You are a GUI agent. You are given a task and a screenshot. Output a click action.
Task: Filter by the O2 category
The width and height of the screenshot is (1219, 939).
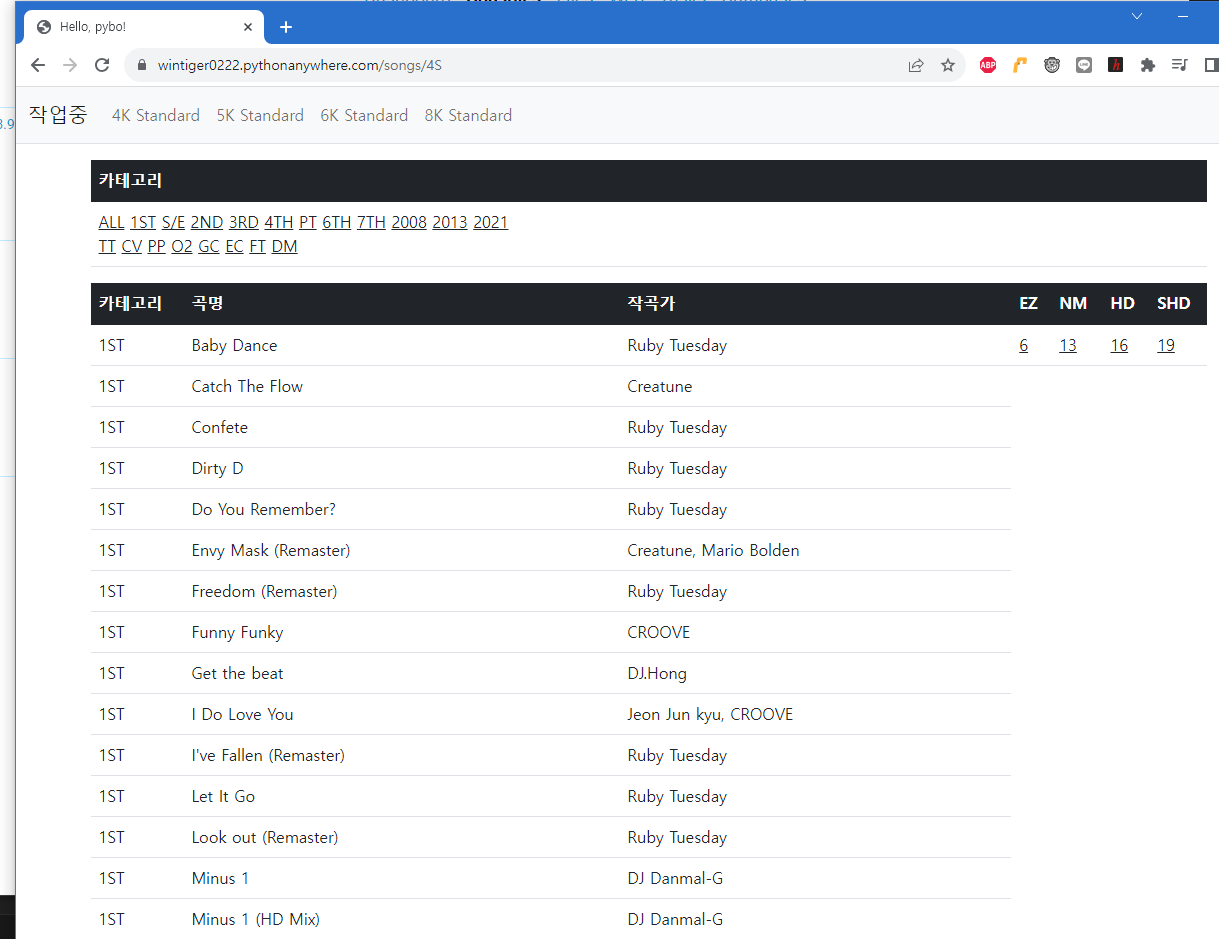coord(182,246)
